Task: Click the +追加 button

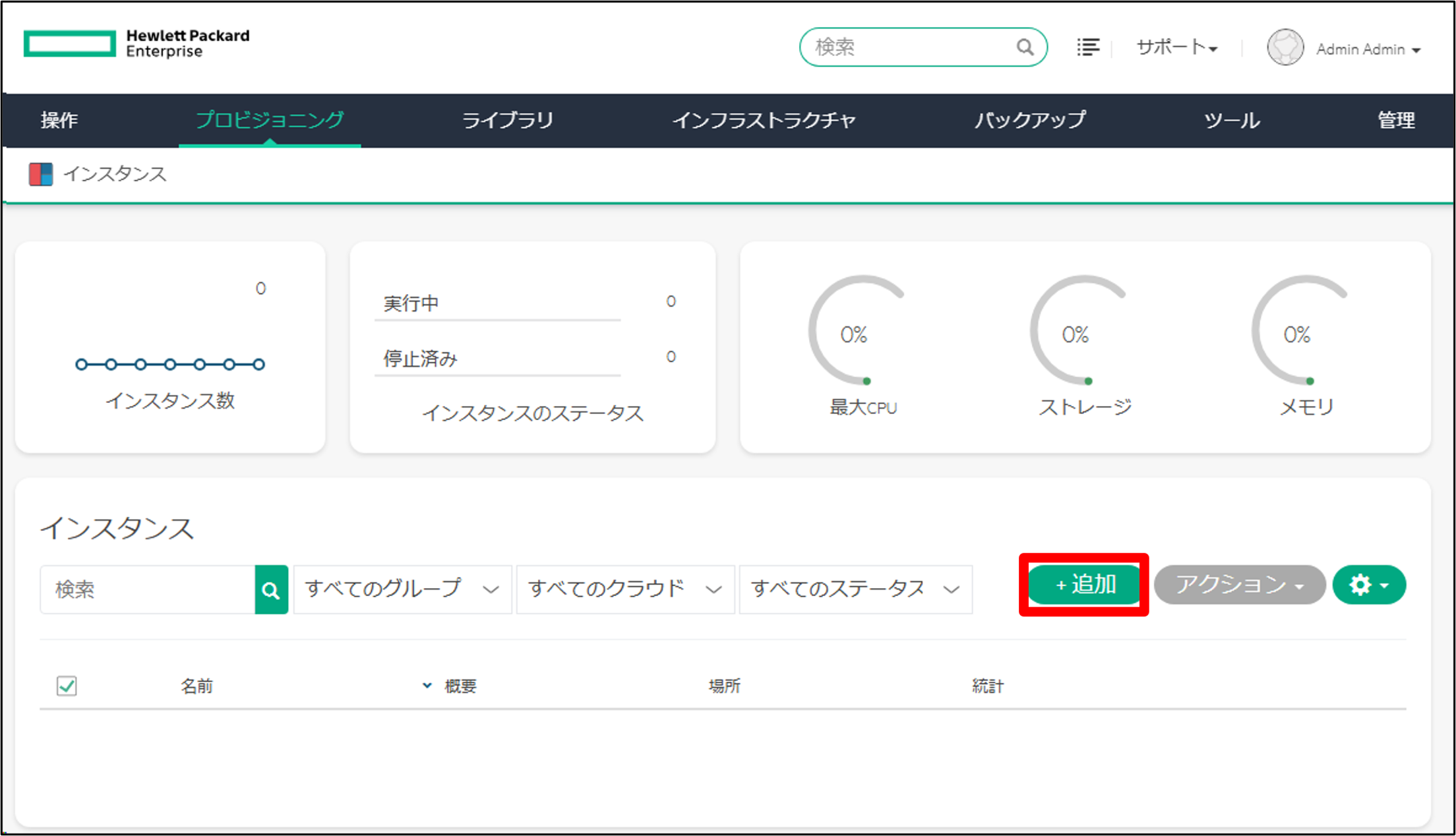Action: tap(1083, 584)
